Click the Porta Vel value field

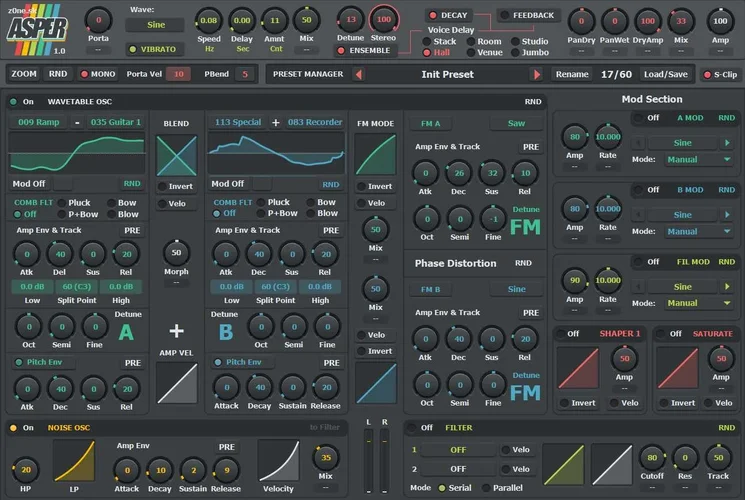coord(178,74)
